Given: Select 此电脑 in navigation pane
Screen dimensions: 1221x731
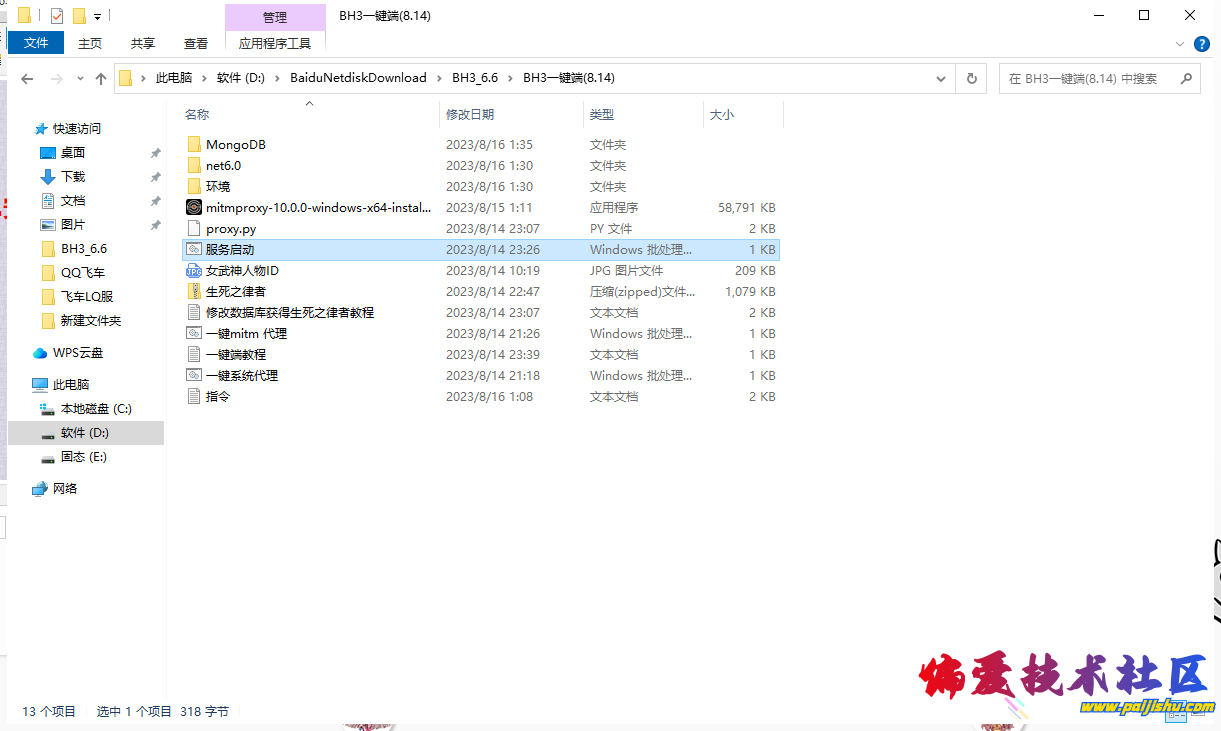Looking at the screenshot, I should pyautogui.click(x=71, y=385).
